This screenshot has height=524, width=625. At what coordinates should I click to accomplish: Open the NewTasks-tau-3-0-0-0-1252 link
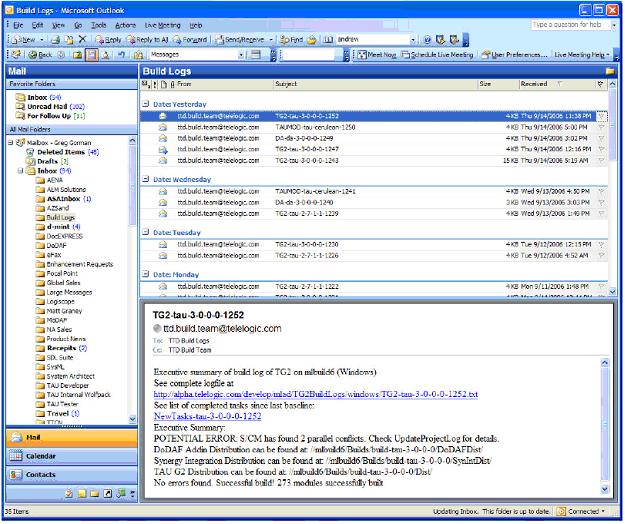pyautogui.click(x=207, y=416)
